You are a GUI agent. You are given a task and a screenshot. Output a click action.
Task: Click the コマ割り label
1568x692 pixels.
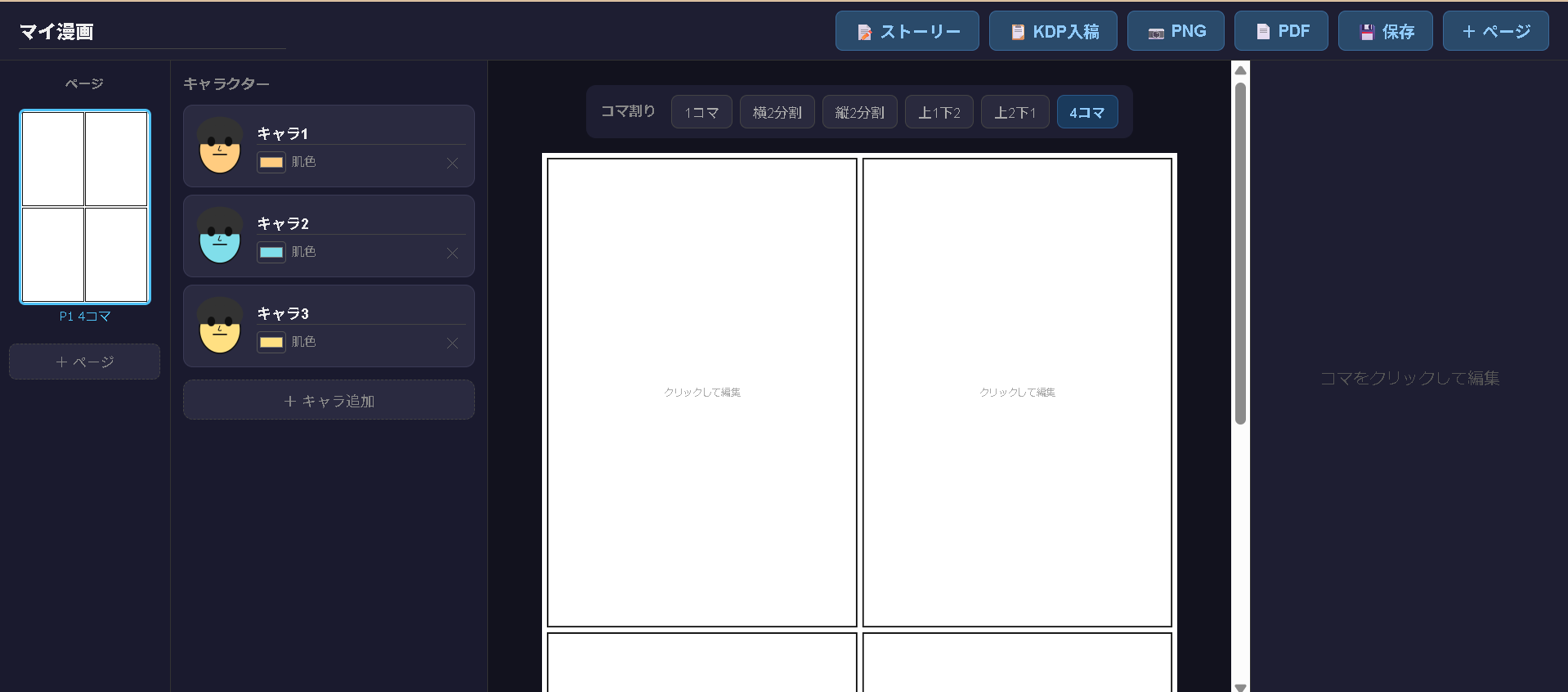tap(628, 111)
